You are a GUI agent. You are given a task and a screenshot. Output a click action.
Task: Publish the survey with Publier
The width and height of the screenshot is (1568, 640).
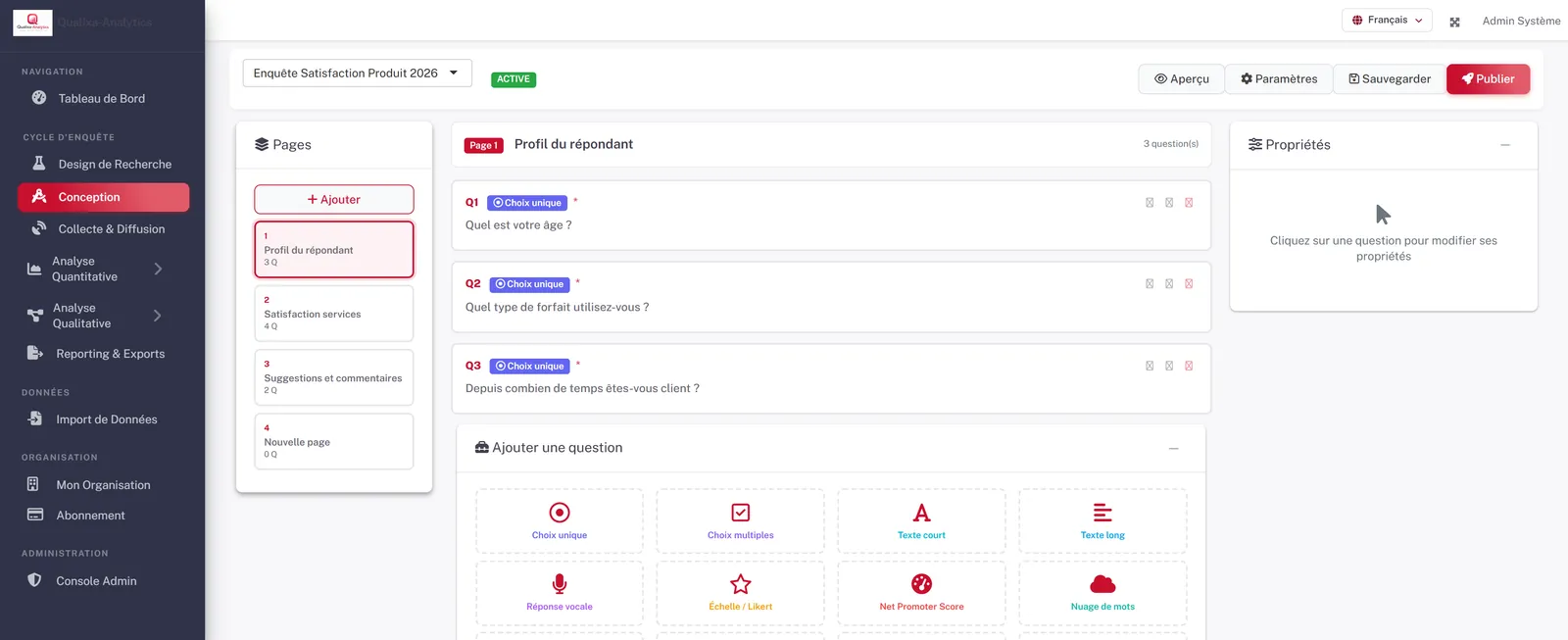[x=1488, y=79]
